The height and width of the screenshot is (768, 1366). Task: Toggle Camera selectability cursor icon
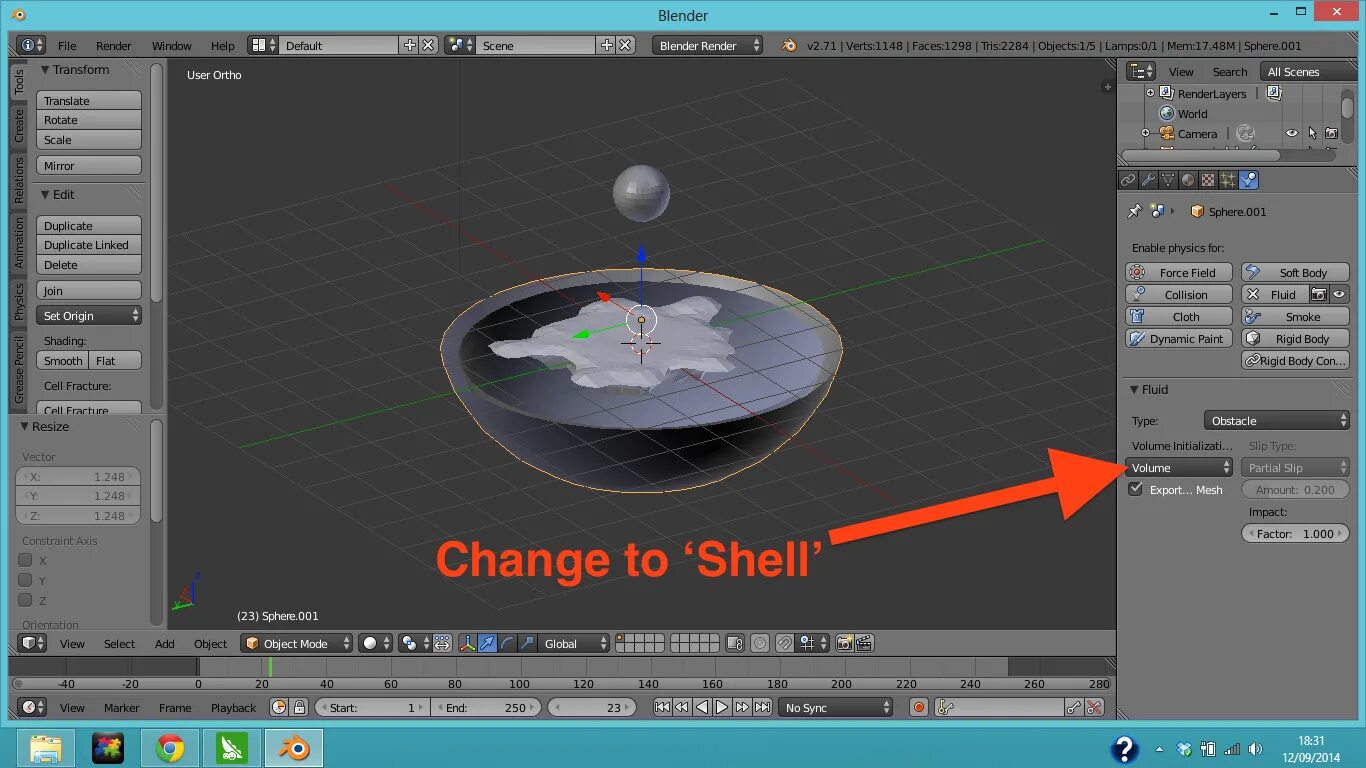click(1312, 133)
